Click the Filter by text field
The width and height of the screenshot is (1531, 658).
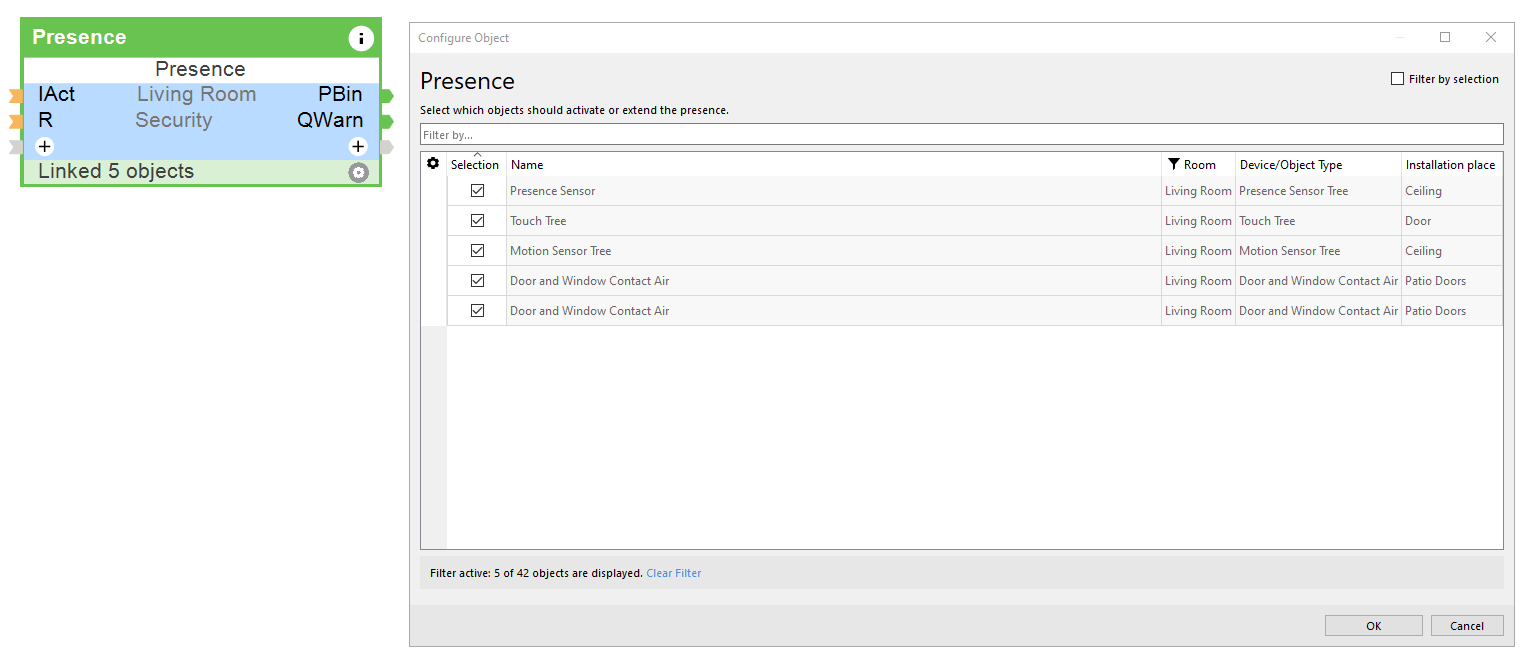coord(960,135)
